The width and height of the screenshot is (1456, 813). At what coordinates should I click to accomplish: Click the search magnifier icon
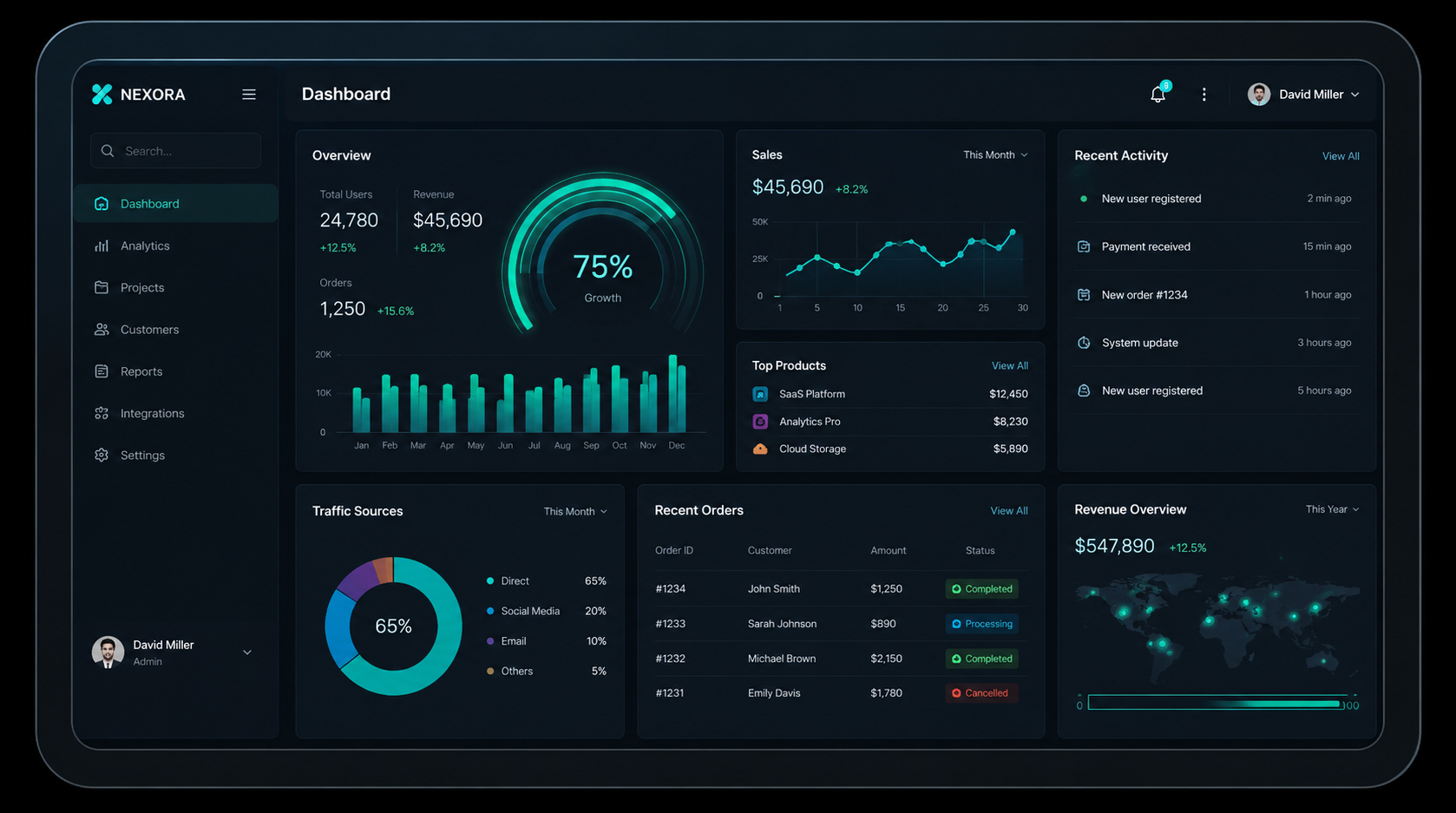108,151
